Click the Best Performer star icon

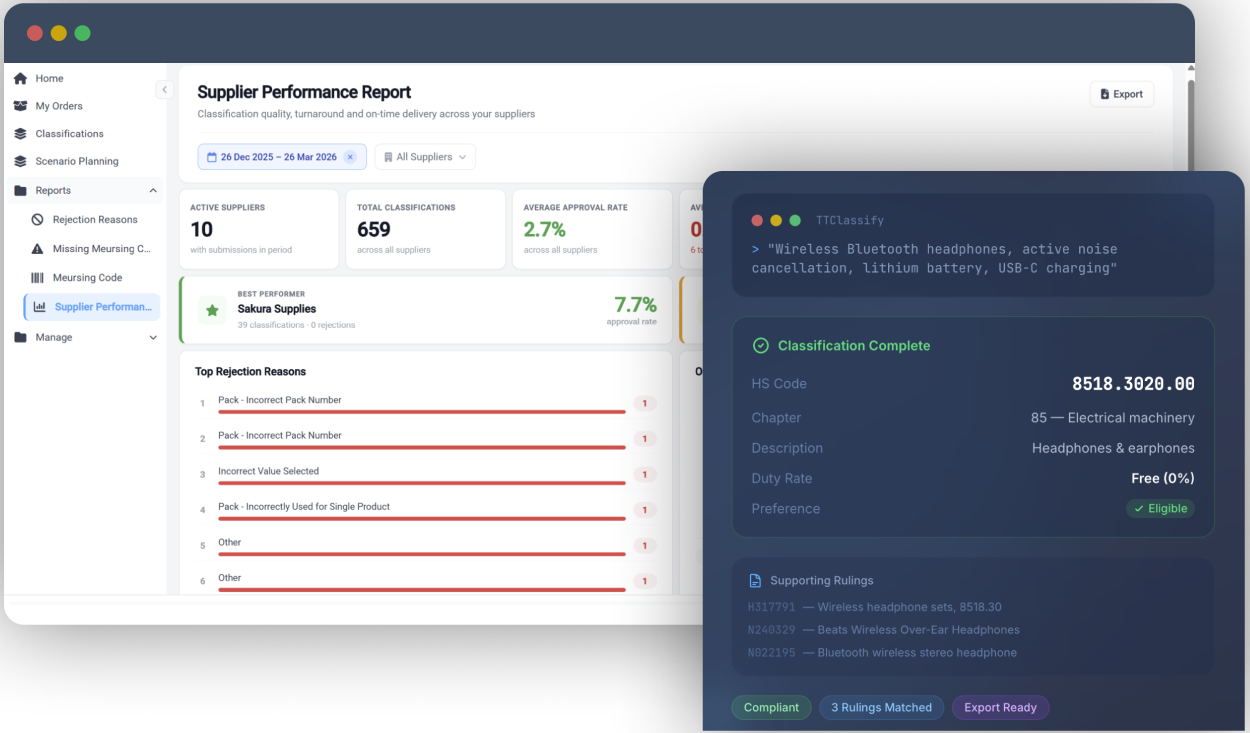(x=212, y=311)
